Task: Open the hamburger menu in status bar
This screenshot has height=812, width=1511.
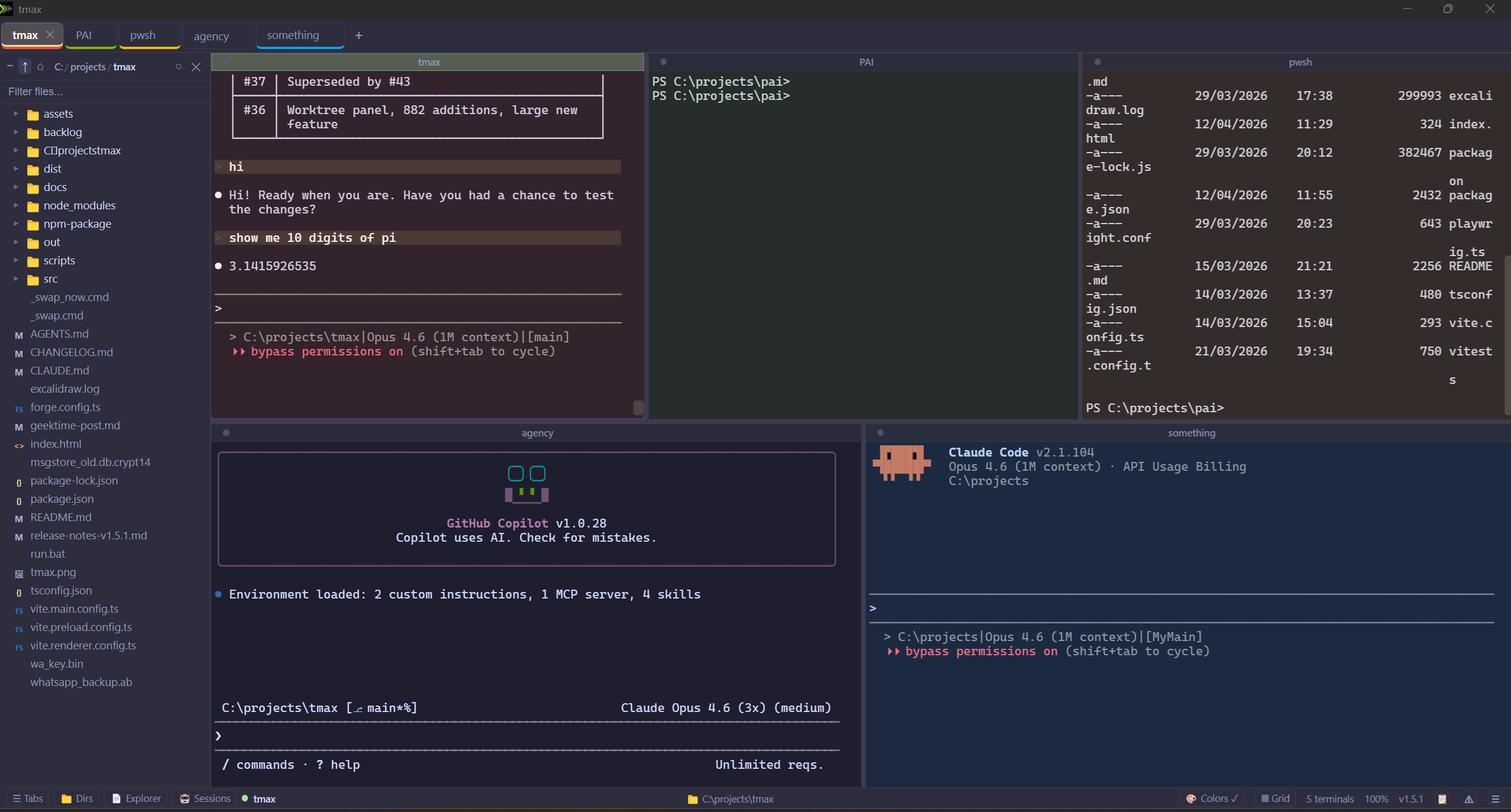Action: tap(1495, 799)
